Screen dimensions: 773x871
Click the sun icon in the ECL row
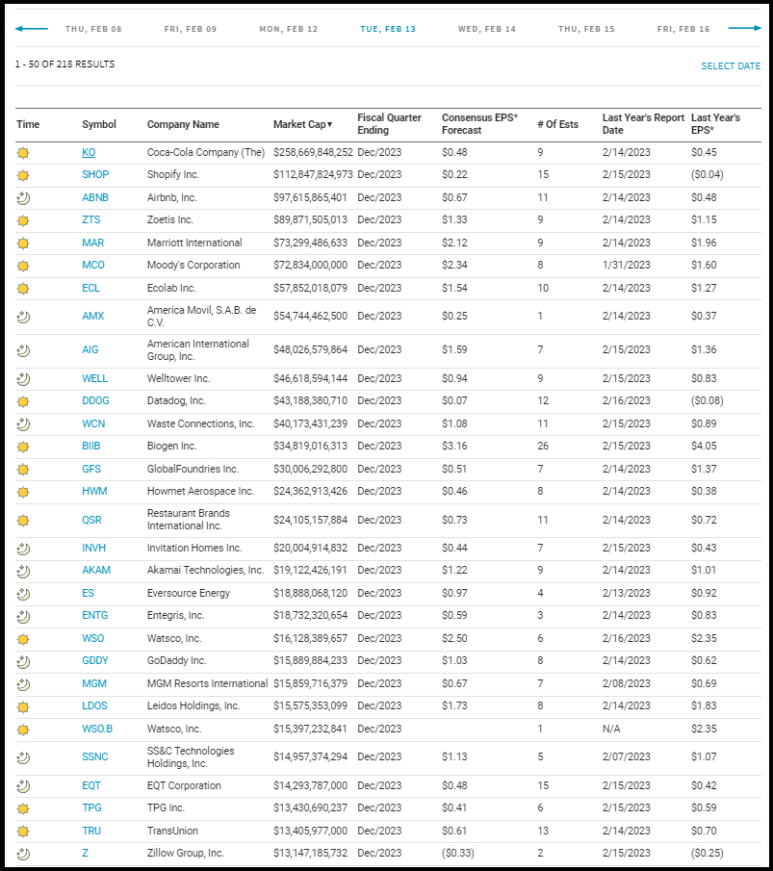(23, 288)
